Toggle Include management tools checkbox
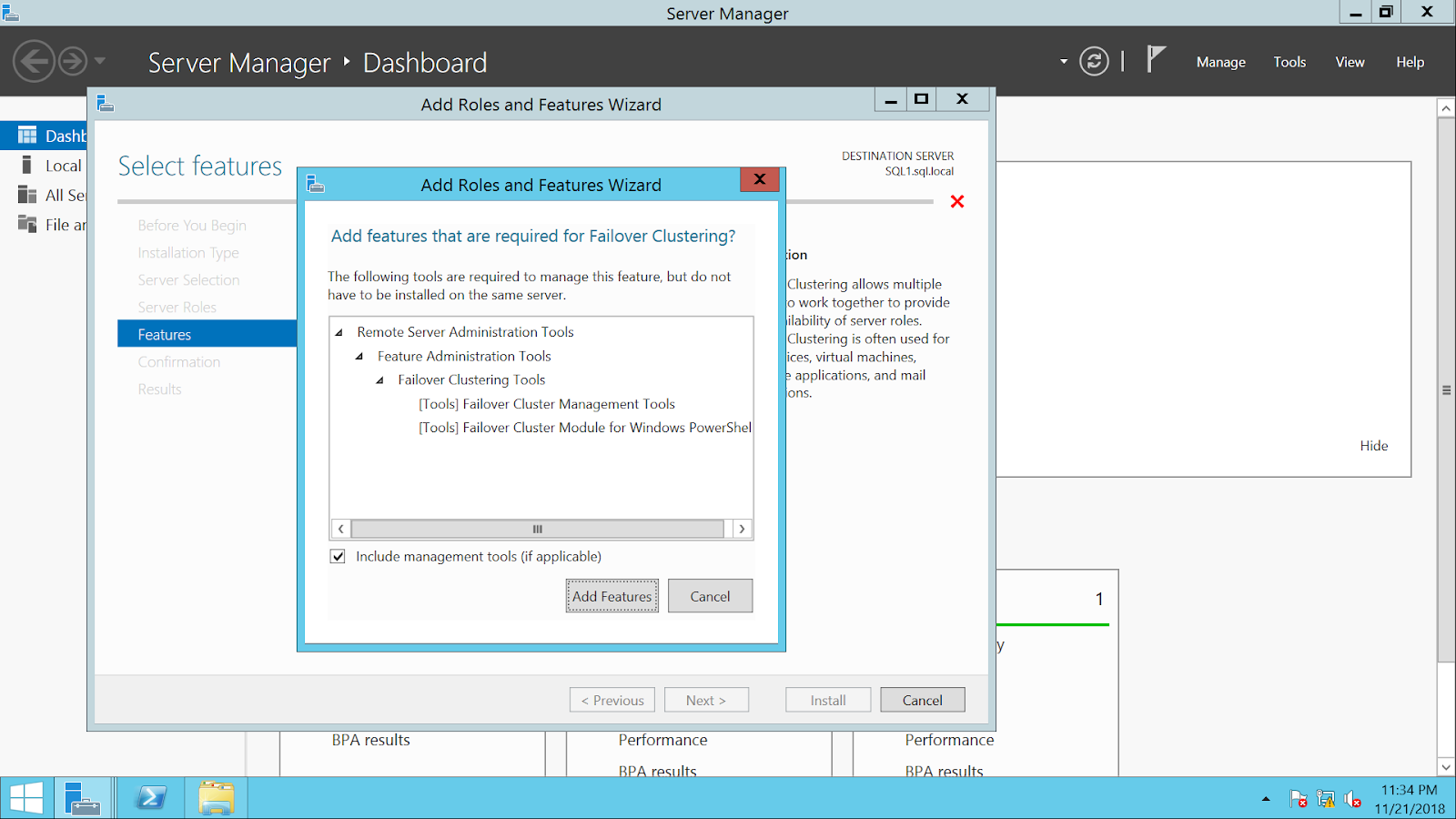 coord(338,556)
